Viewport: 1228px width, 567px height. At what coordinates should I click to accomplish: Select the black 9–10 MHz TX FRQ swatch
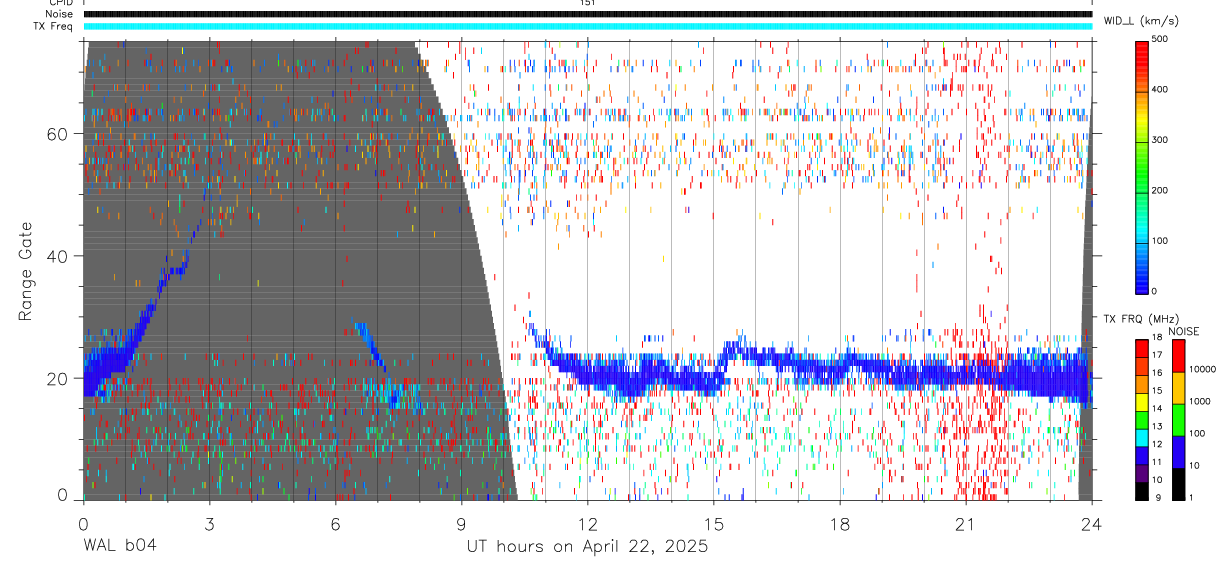click(x=1141, y=490)
